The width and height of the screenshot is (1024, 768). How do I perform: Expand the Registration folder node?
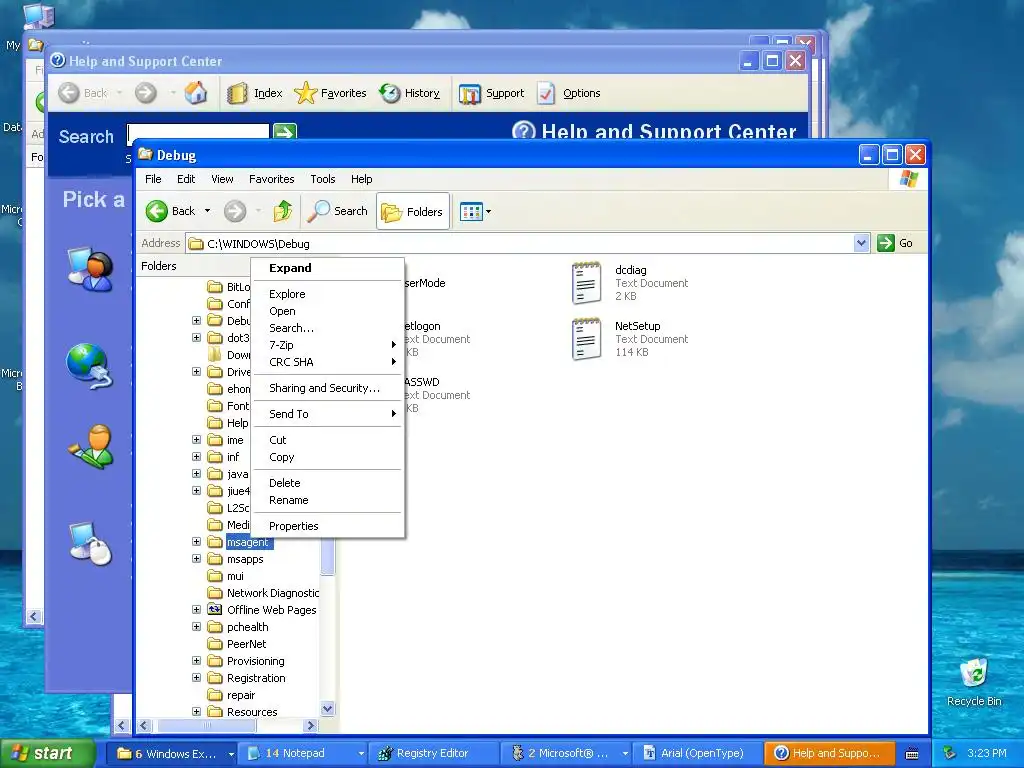196,677
